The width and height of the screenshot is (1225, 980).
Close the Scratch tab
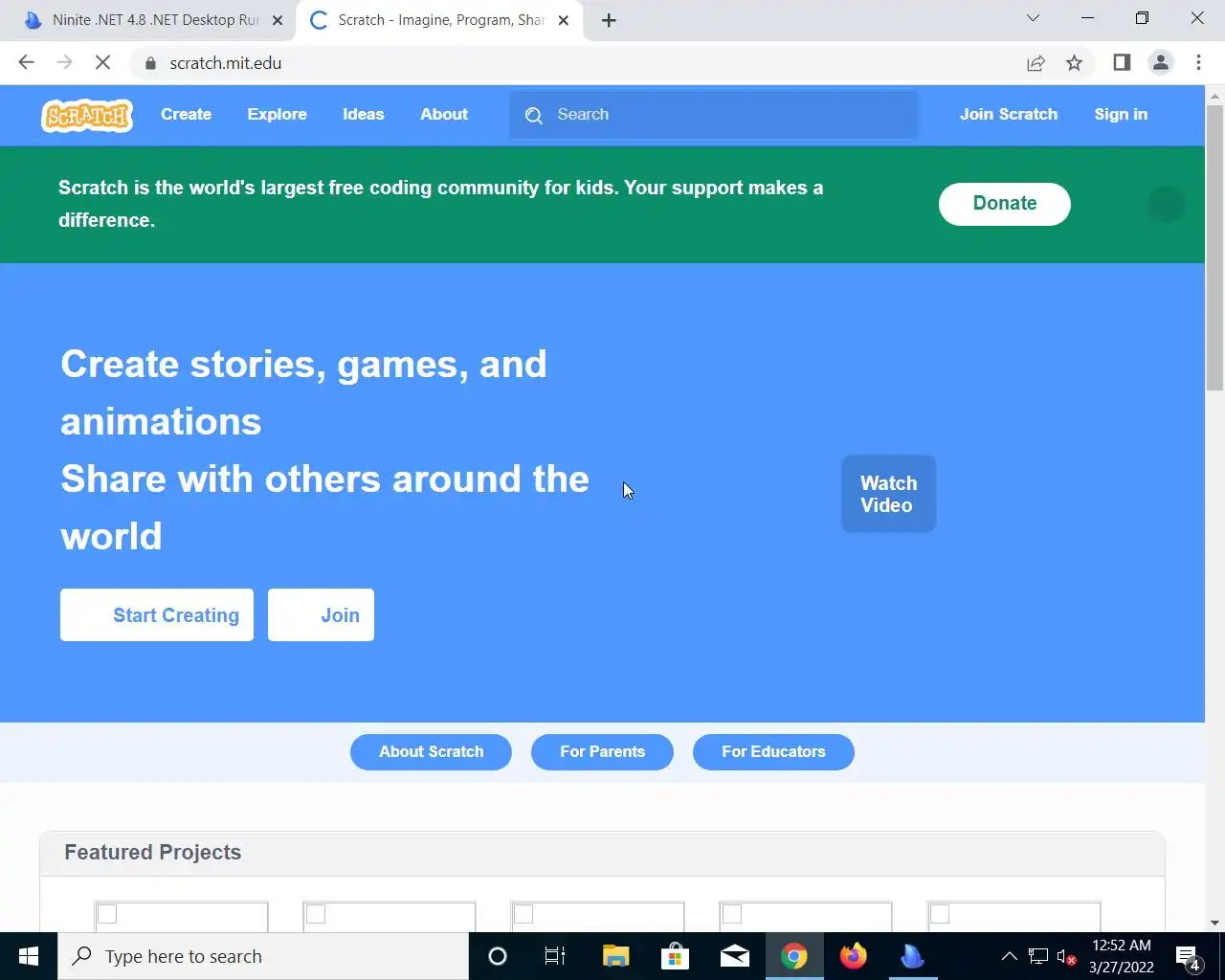[564, 20]
